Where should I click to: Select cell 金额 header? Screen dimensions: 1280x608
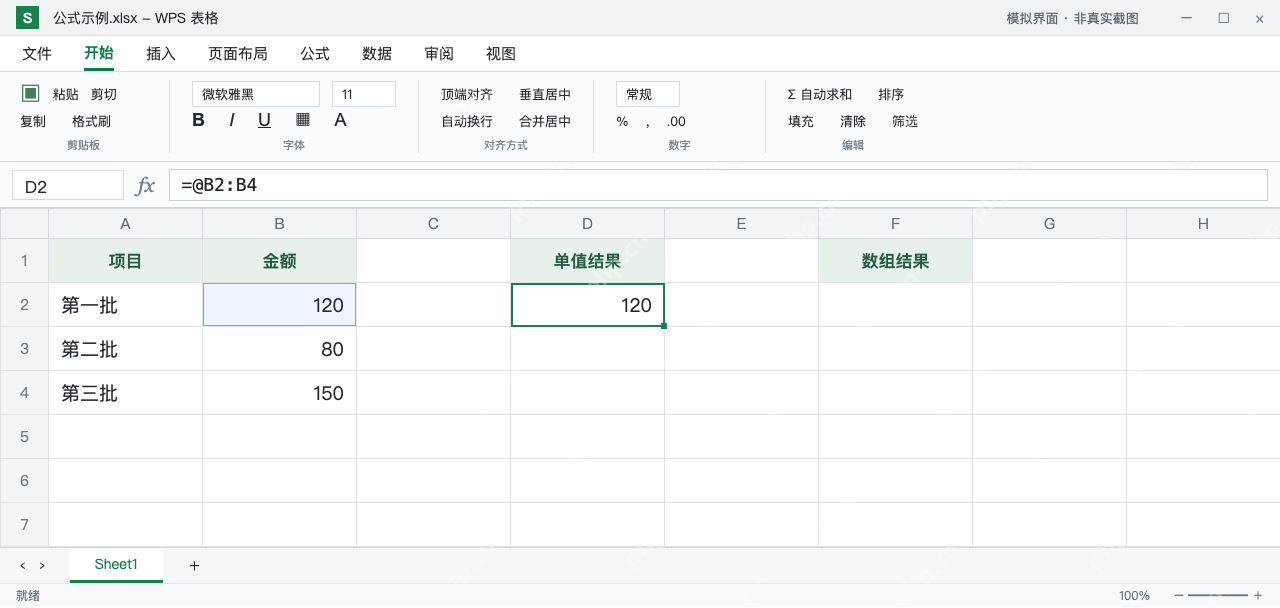279,261
